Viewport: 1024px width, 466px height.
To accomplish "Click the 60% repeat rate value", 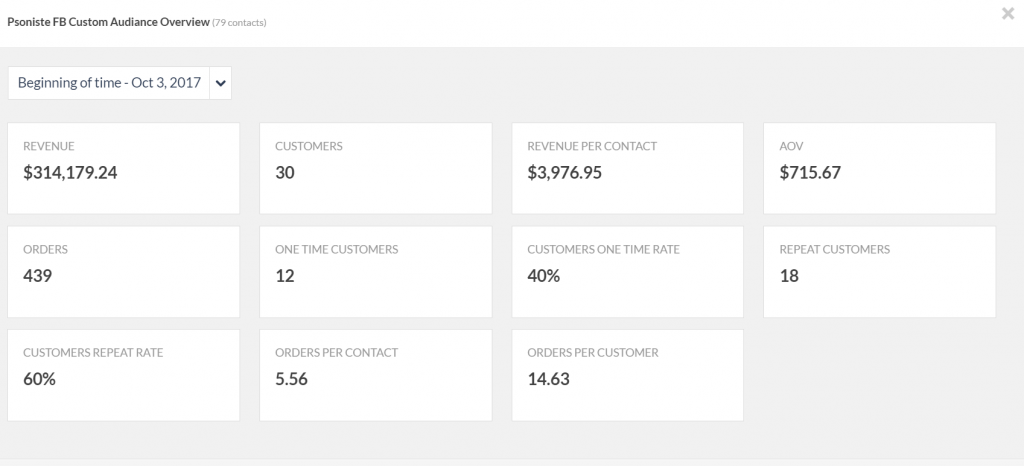I will 39,379.
